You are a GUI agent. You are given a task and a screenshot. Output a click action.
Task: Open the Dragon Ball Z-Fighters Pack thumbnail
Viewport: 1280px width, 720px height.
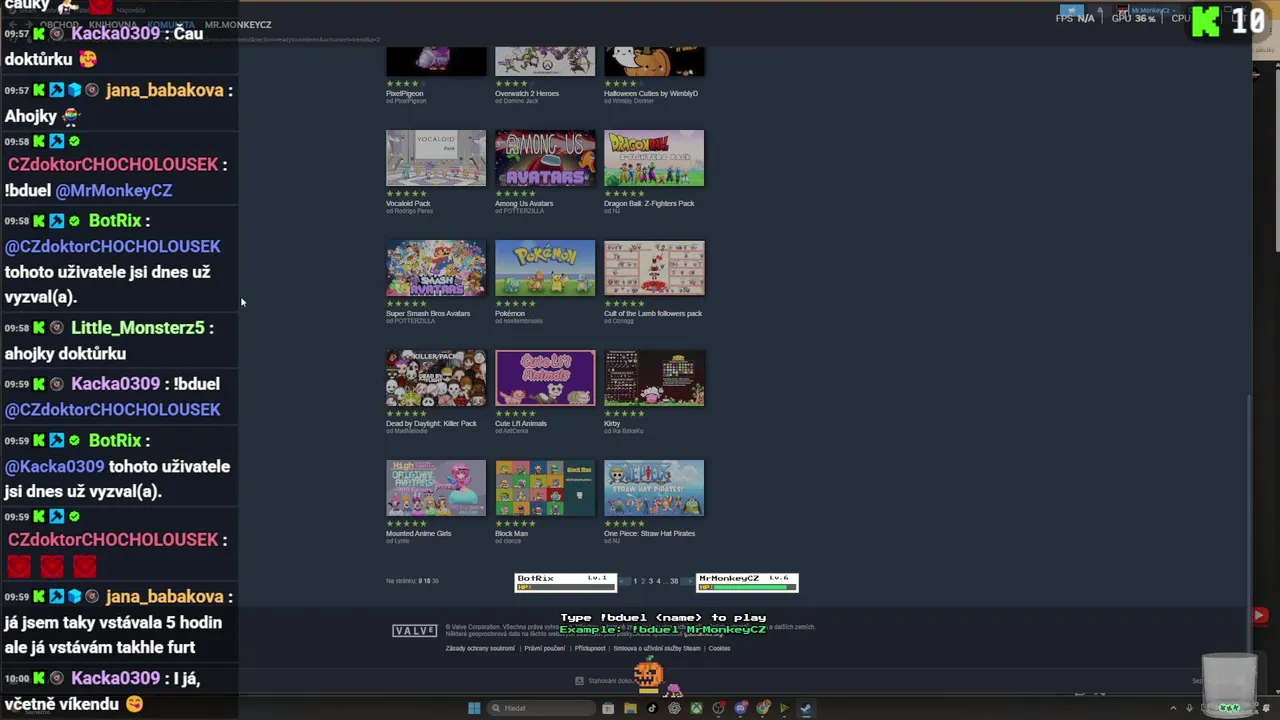pos(654,158)
